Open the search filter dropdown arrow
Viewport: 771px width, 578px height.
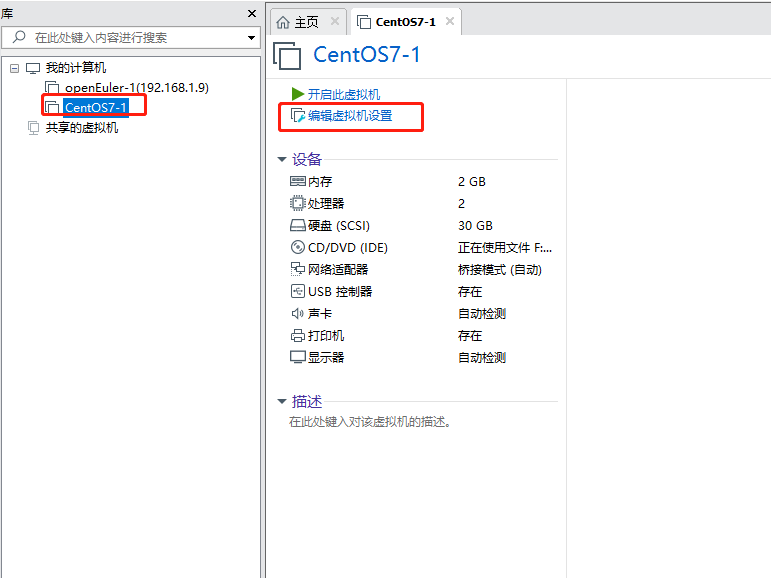coord(251,38)
